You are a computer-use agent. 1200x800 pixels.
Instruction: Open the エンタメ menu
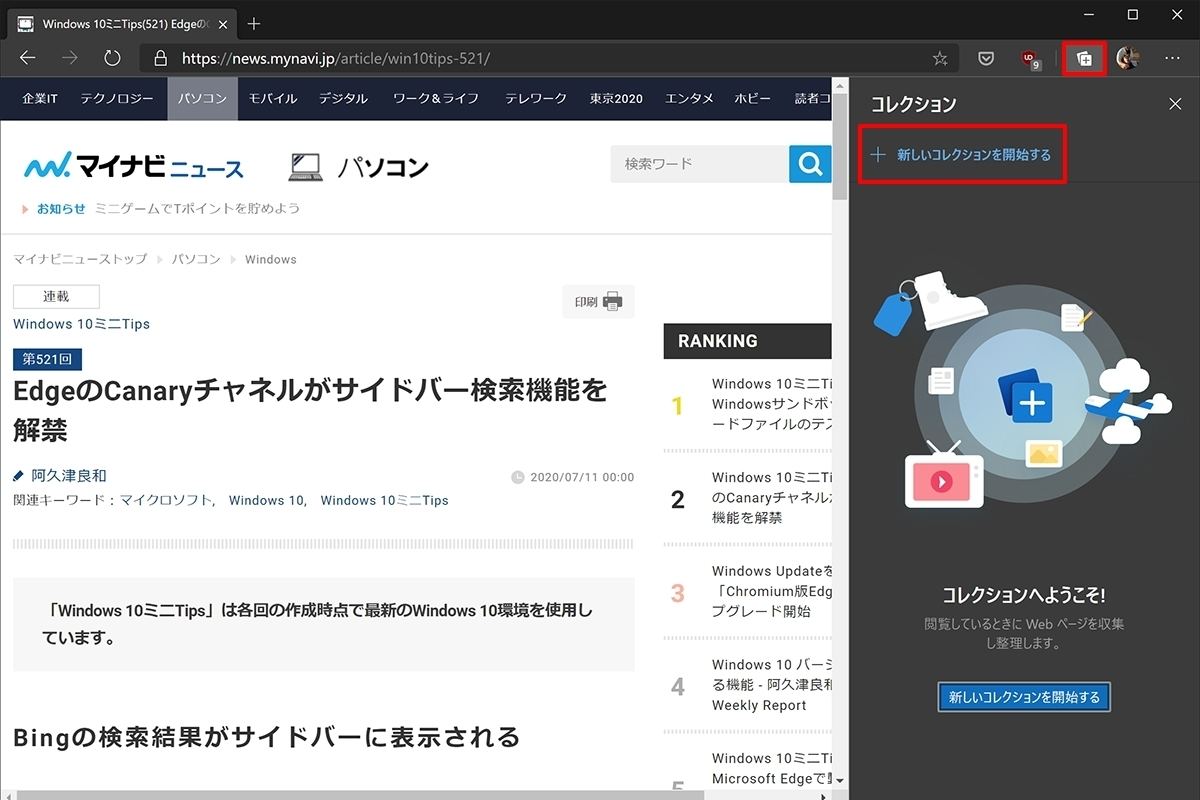pos(689,98)
